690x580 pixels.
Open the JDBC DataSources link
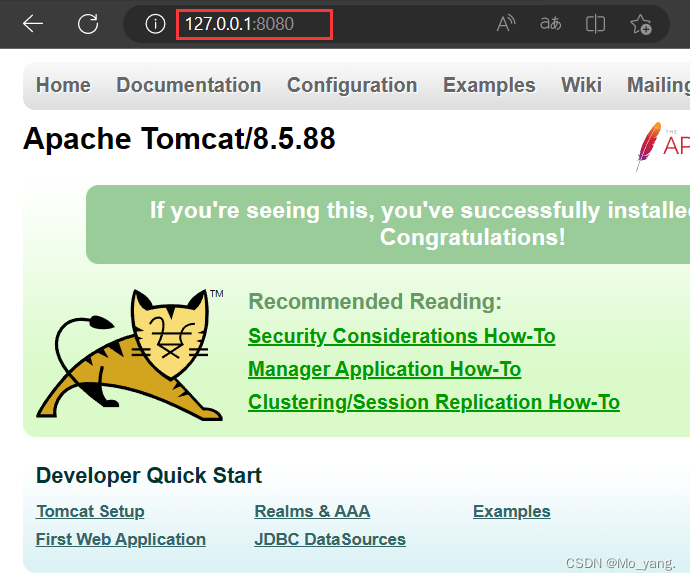tap(330, 540)
